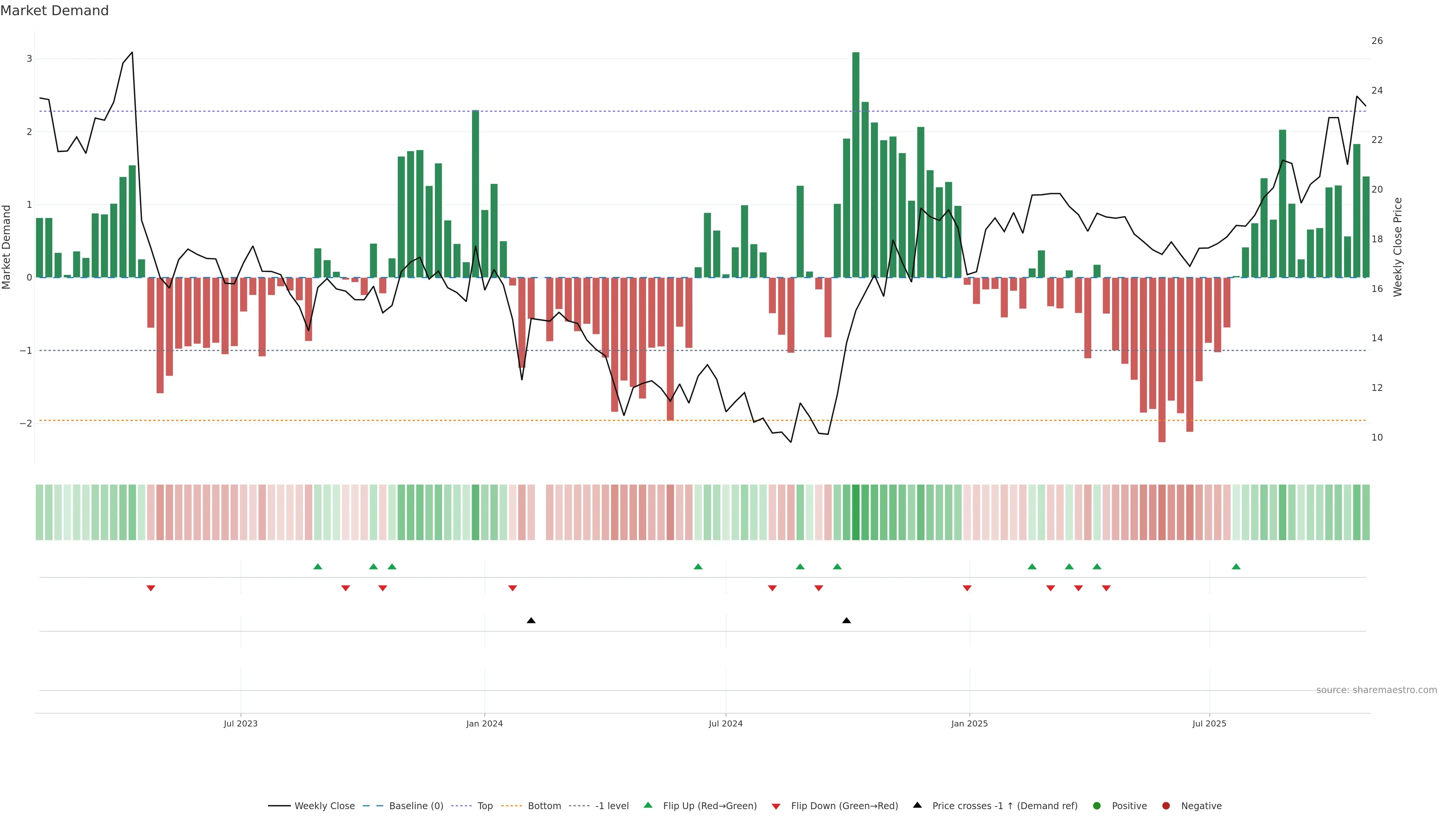Click the Weekly Close Price axis title
The image size is (1456, 819).
[1397, 247]
